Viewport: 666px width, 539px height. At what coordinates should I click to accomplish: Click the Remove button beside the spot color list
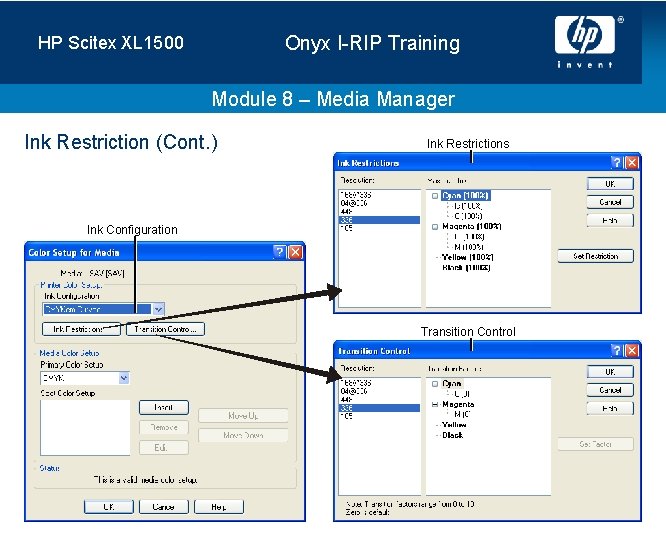coord(164,427)
